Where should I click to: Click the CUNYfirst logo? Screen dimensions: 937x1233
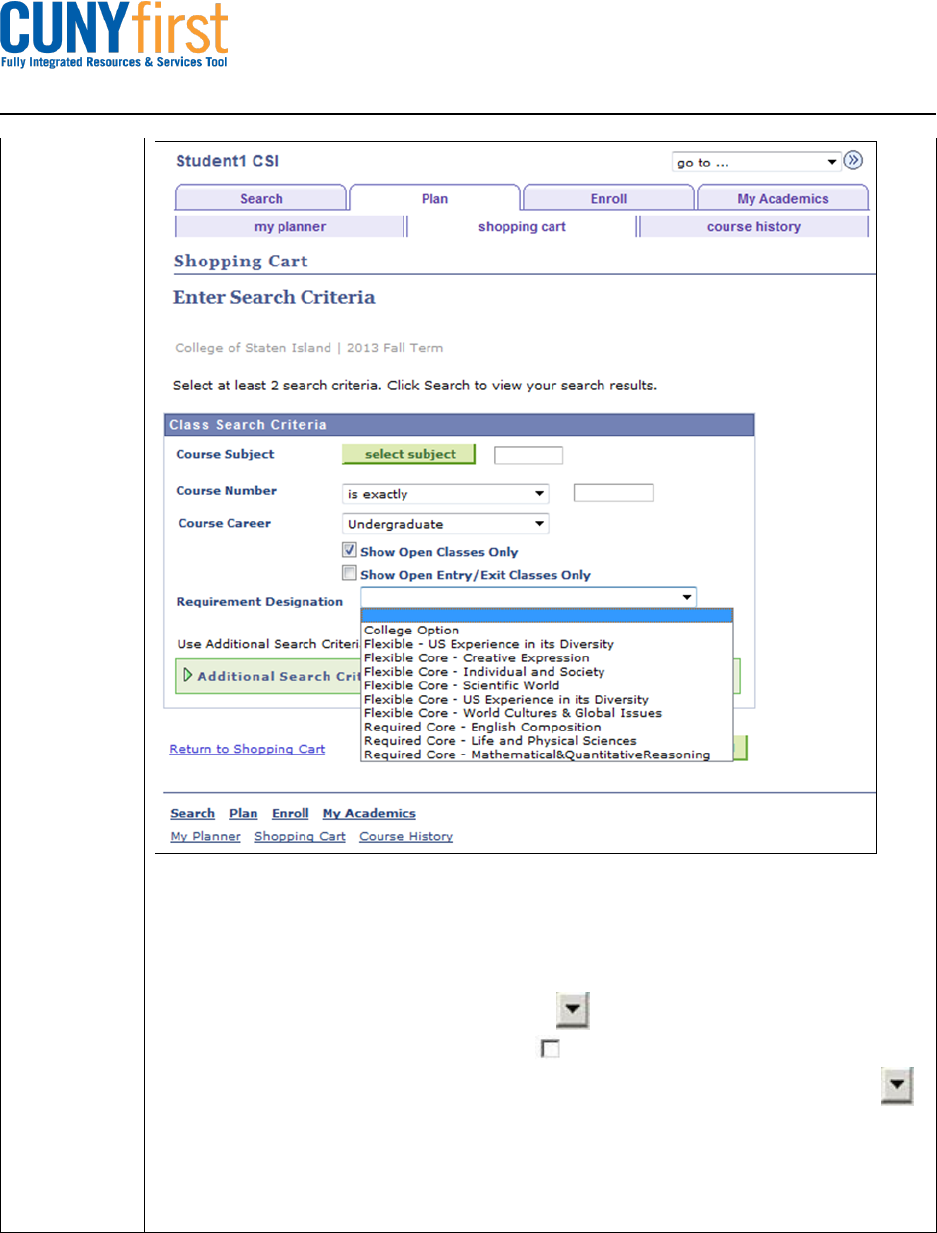click(x=114, y=37)
